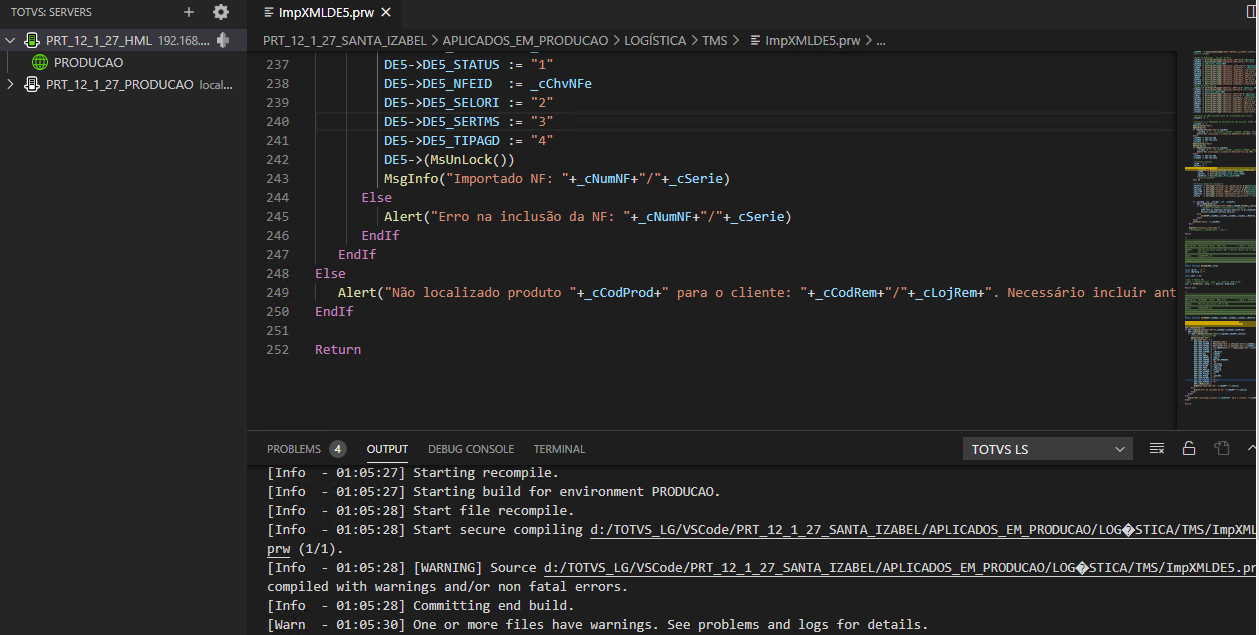The height and width of the screenshot is (635, 1259).
Task: Maximize the panel with the chevron icon
Action: coord(1251,448)
